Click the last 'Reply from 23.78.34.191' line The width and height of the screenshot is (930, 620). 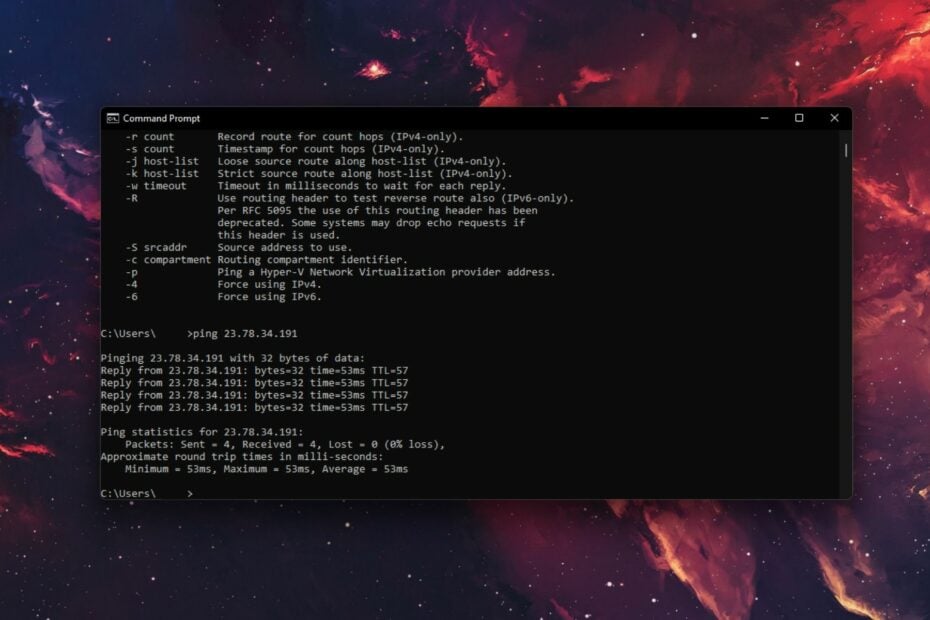coord(254,408)
